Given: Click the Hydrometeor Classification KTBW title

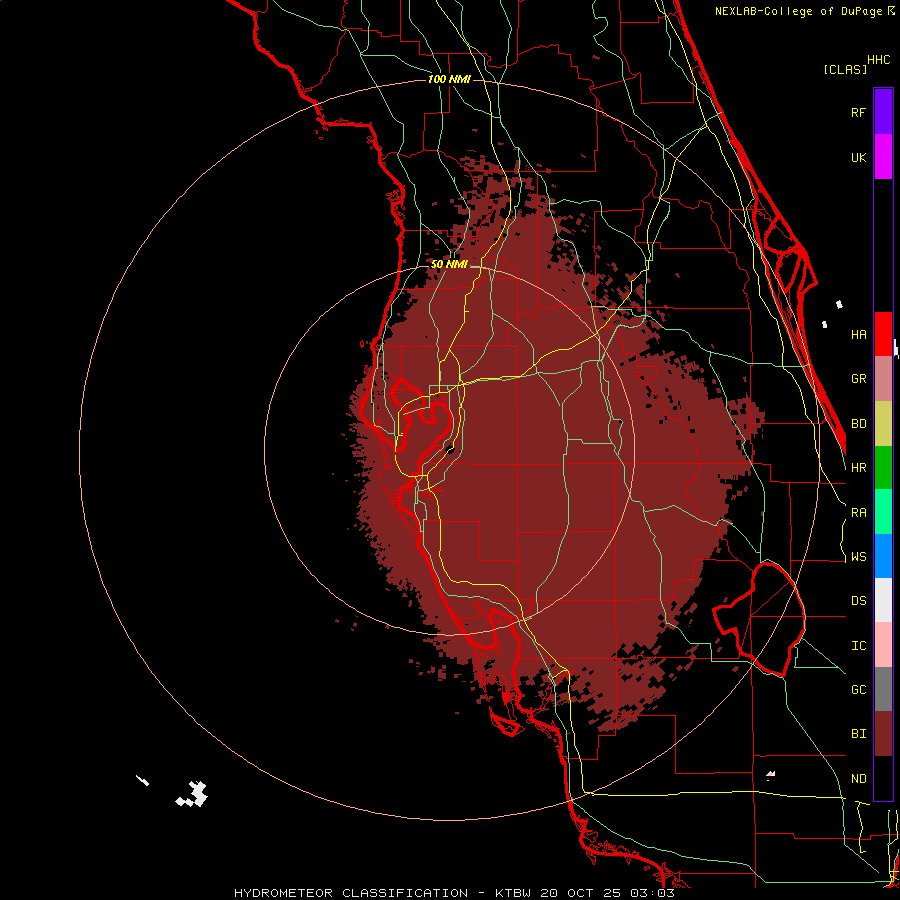Looking at the screenshot, I should tap(454, 893).
